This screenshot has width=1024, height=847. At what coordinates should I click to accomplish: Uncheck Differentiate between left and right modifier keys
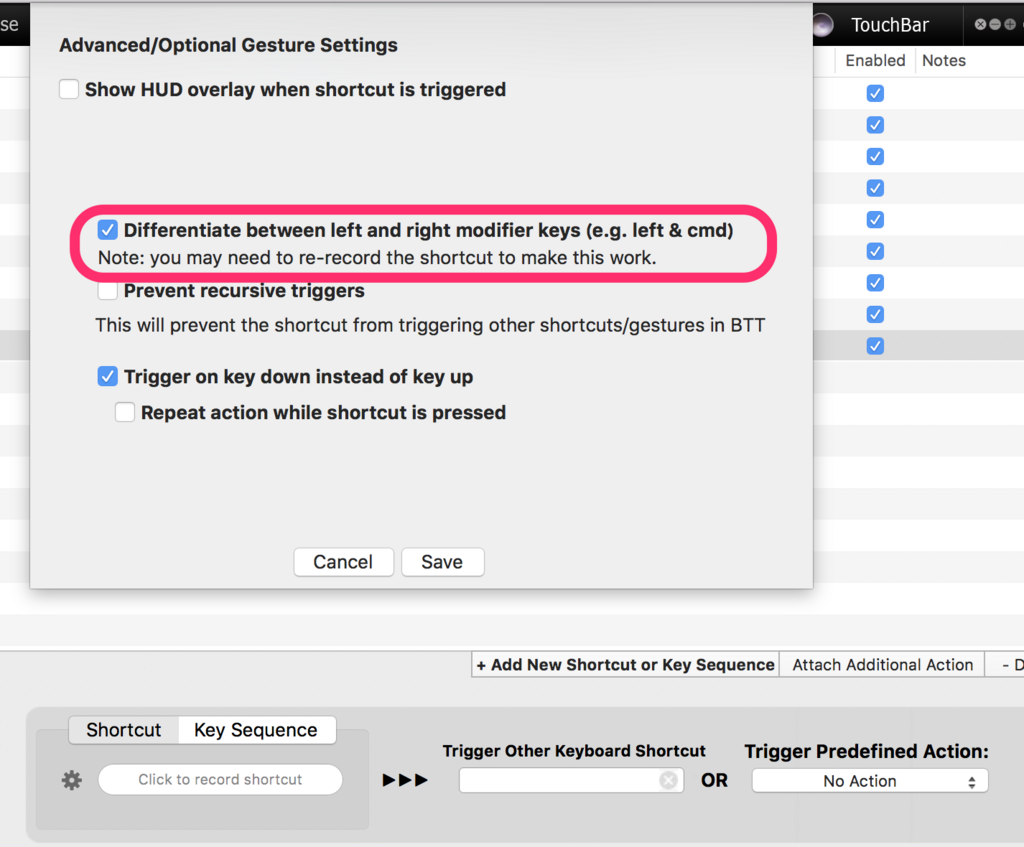[x=108, y=230]
